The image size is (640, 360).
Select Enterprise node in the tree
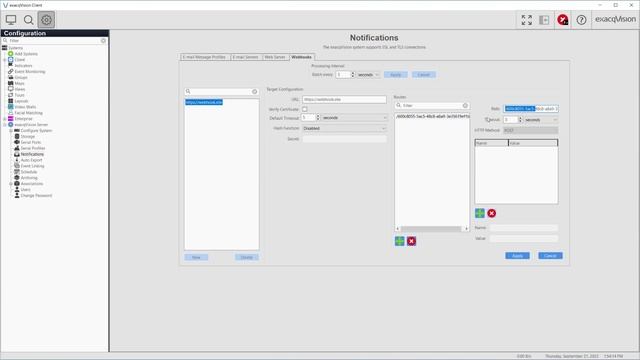(x=23, y=119)
